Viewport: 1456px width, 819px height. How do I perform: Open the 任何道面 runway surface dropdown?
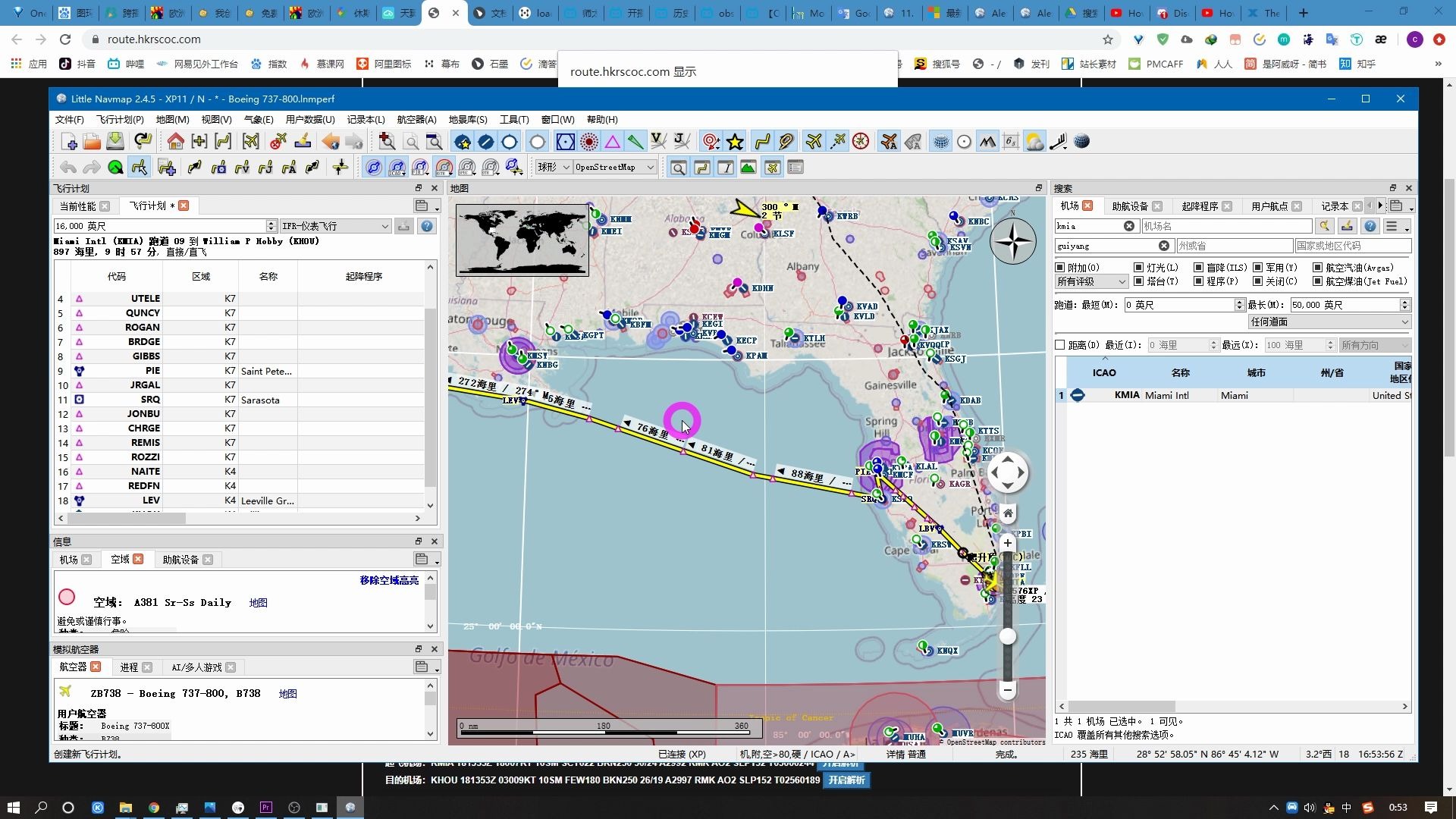1329,322
